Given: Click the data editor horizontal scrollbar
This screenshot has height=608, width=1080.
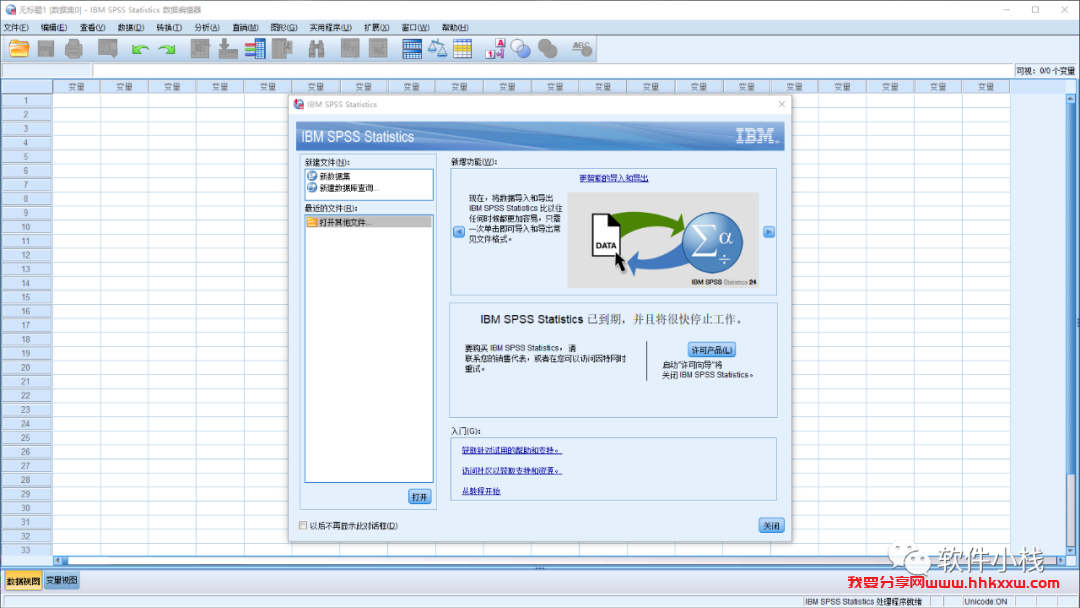Looking at the screenshot, I should pyautogui.click(x=558, y=560).
